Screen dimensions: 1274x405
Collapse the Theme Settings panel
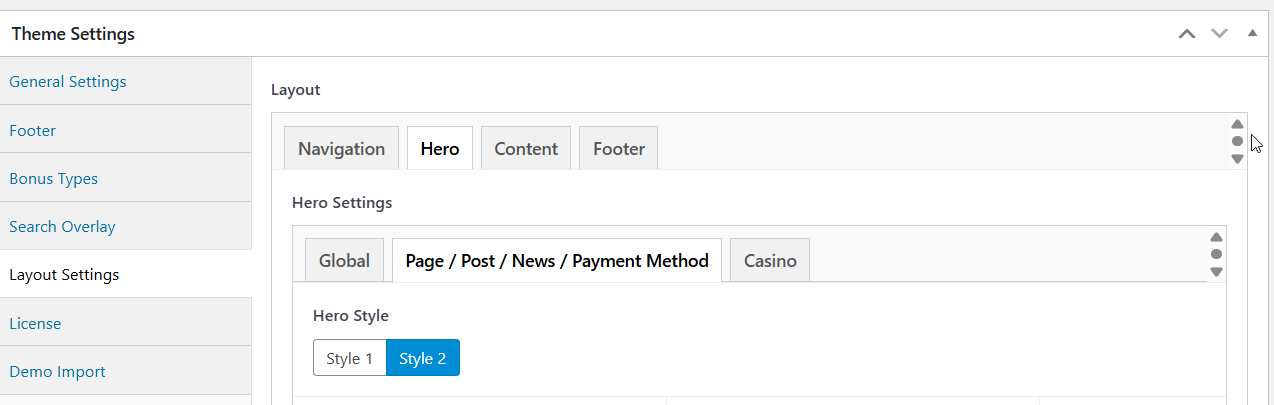1252,33
